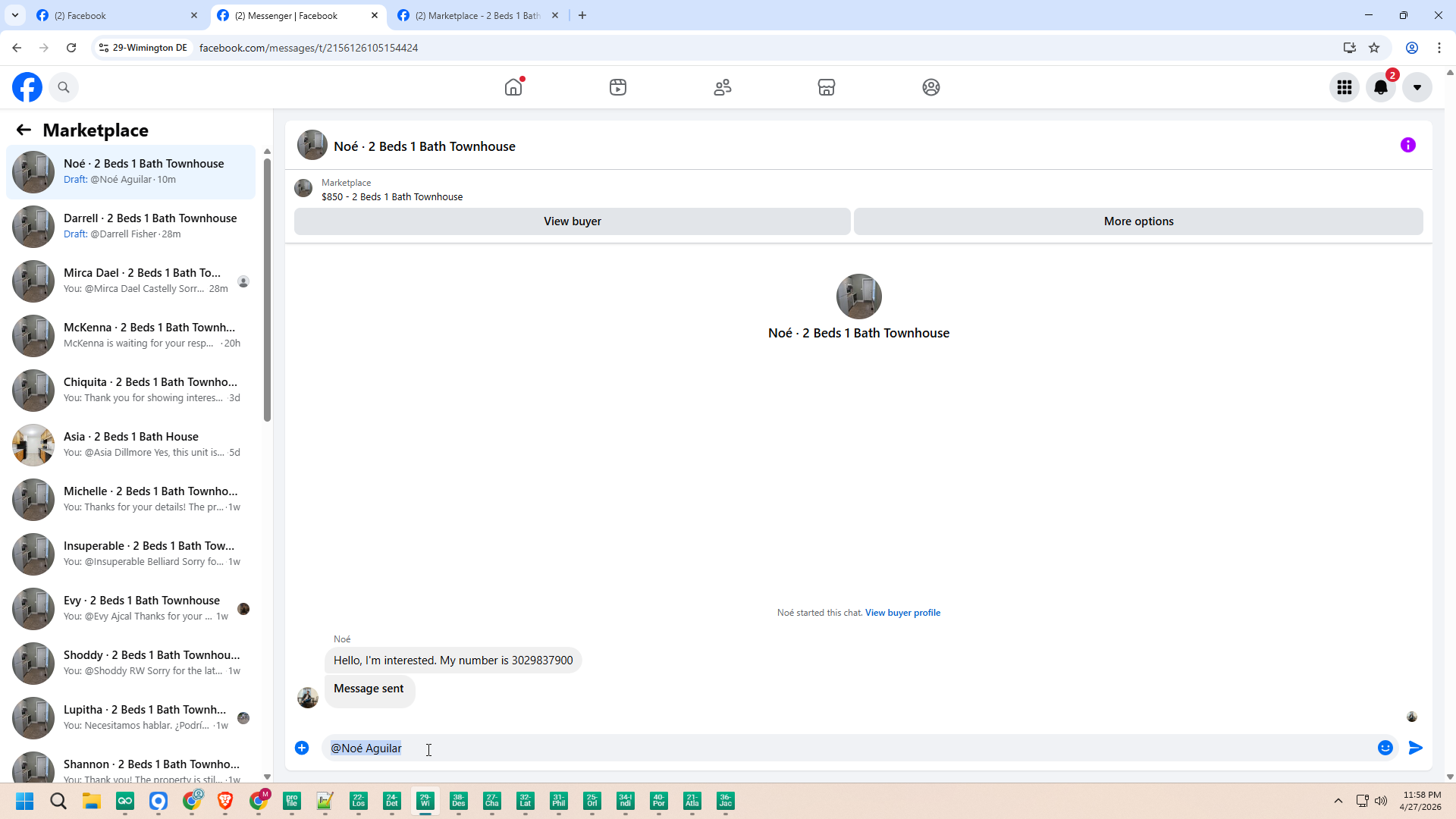1456x819 pixels.
Task: Go back in the browser
Action: (x=17, y=48)
